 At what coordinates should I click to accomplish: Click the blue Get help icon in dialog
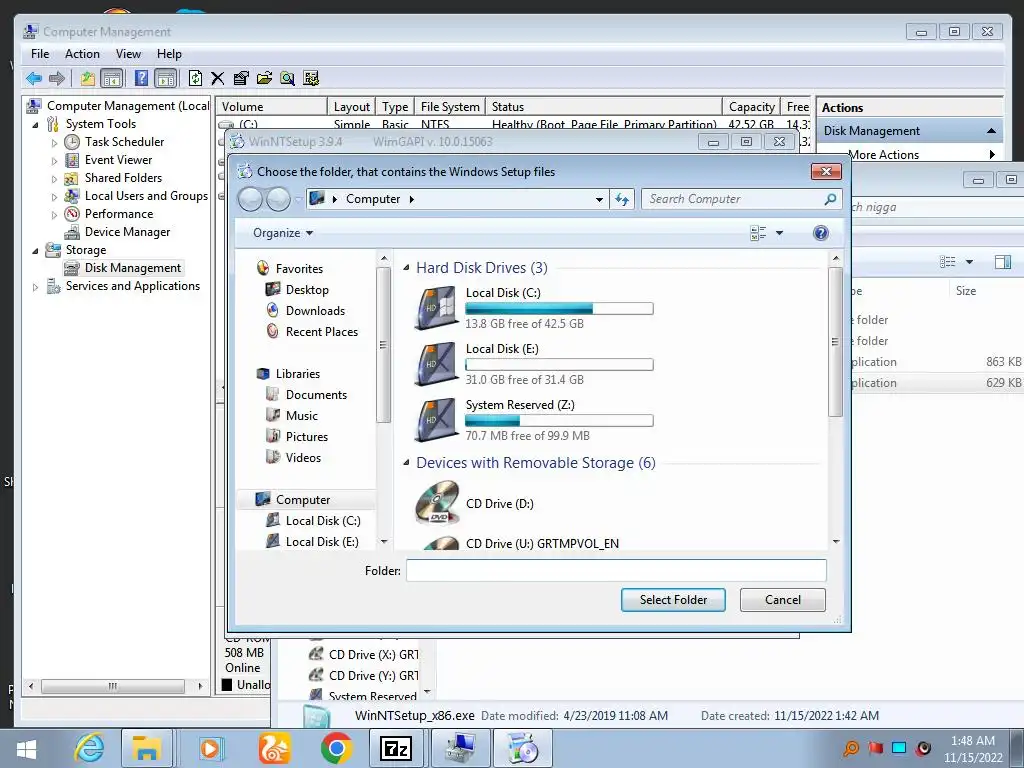point(821,233)
